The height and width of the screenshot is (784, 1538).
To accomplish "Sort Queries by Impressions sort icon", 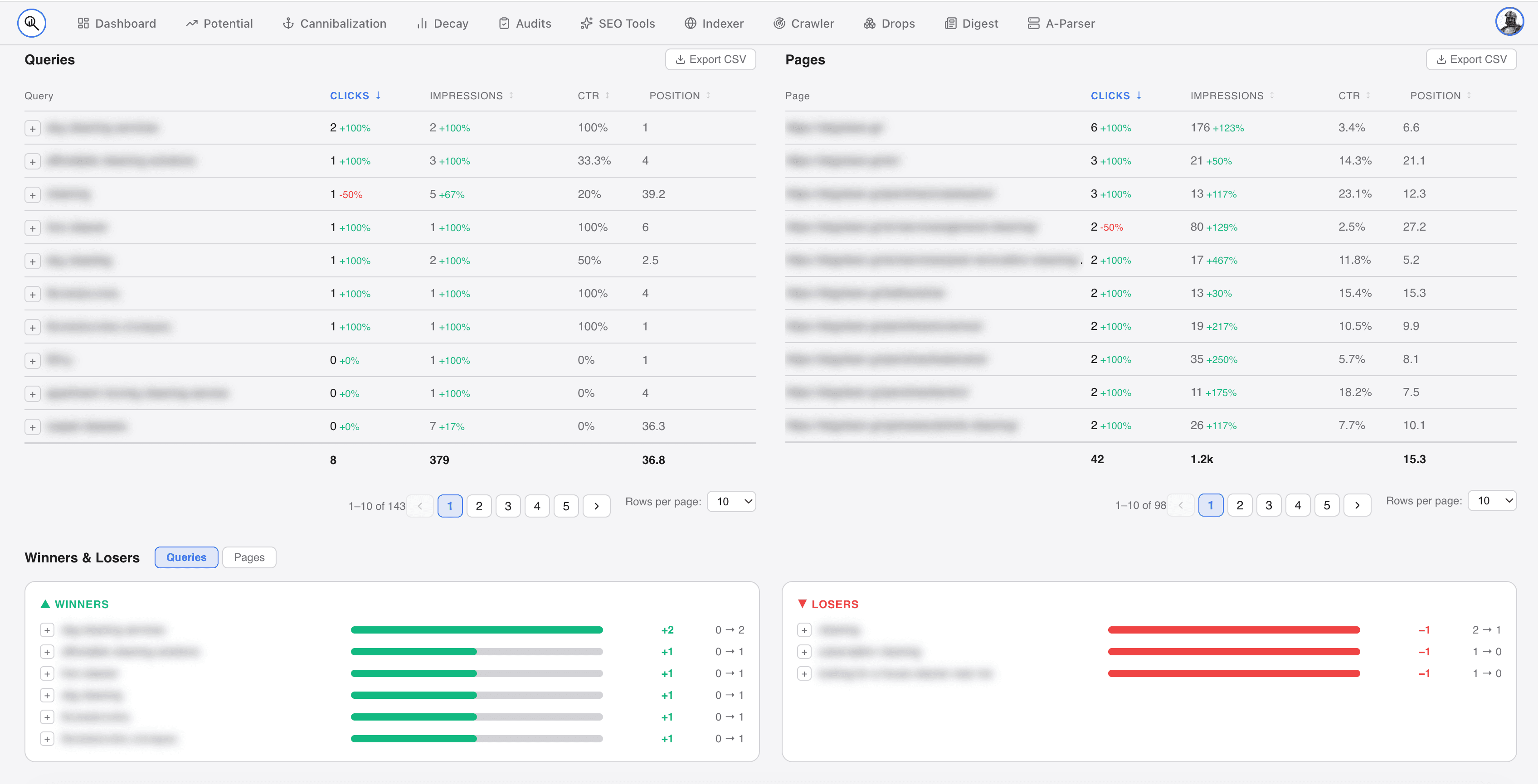I will pyautogui.click(x=511, y=96).
